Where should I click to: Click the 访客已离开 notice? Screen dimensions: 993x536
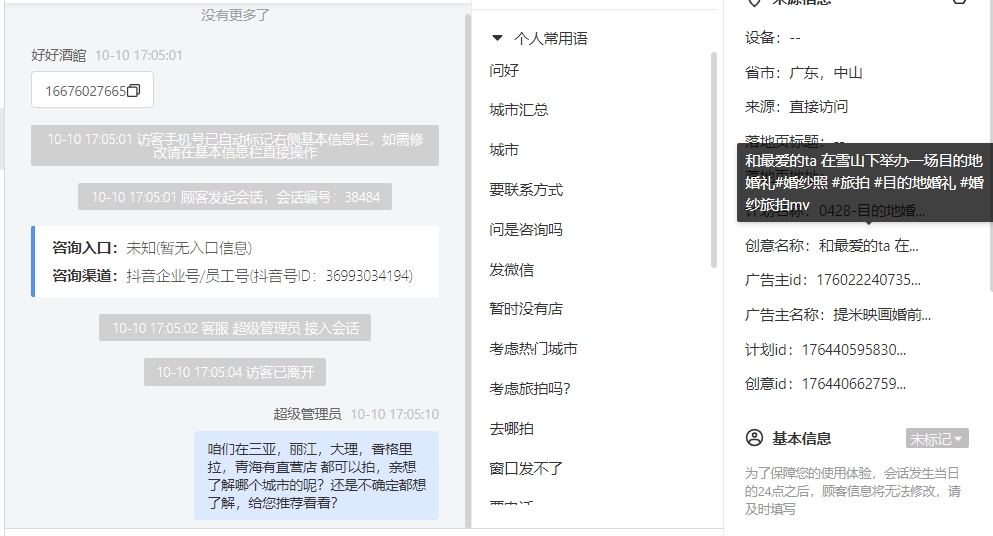click(235, 372)
